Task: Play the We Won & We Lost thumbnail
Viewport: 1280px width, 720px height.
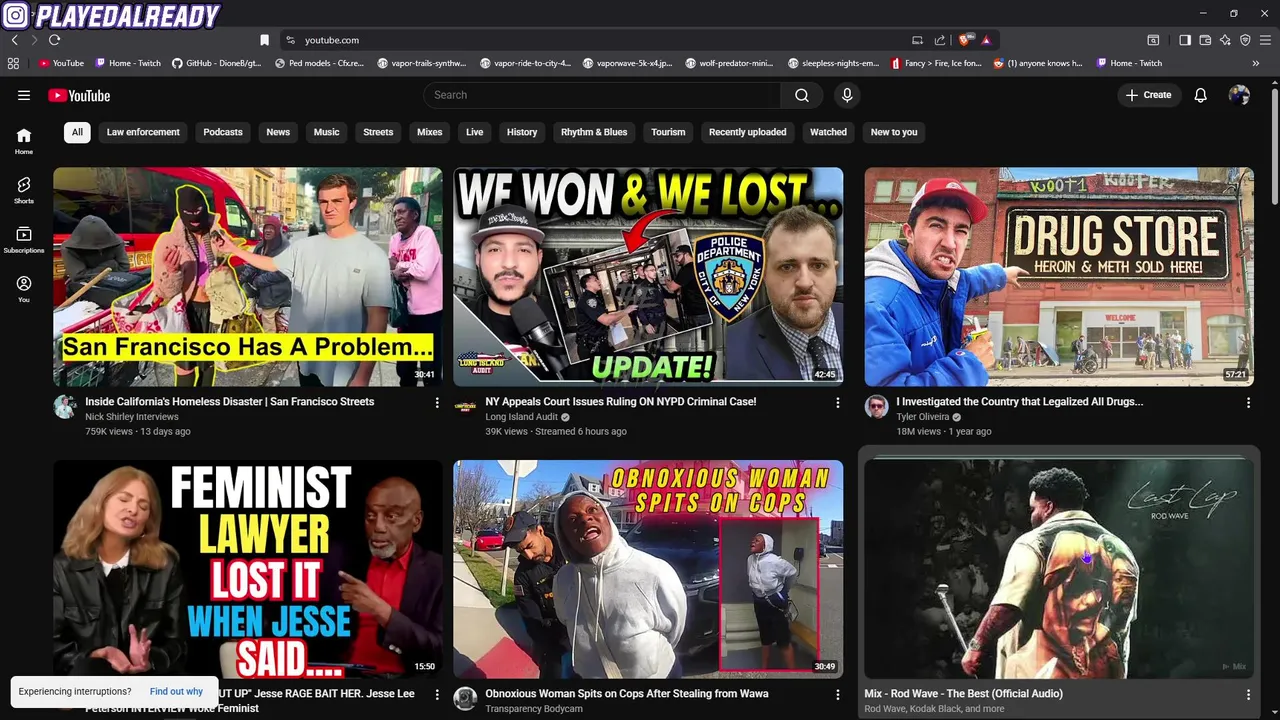Action: coord(648,276)
